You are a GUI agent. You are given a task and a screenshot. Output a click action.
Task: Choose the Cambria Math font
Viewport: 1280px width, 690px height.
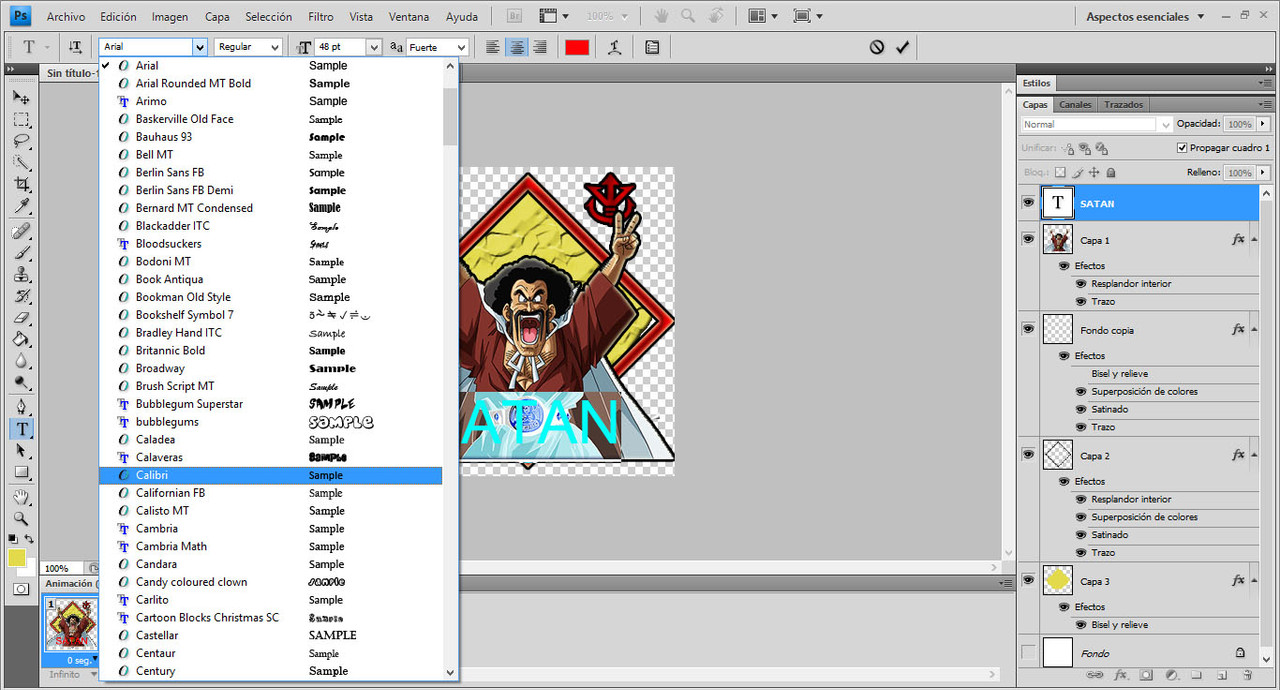pyautogui.click(x=270, y=546)
